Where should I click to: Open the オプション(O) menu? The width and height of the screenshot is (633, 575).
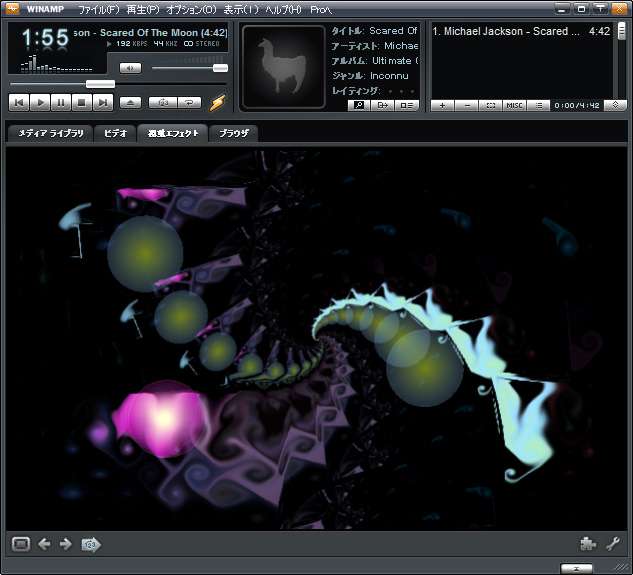pyautogui.click(x=191, y=9)
